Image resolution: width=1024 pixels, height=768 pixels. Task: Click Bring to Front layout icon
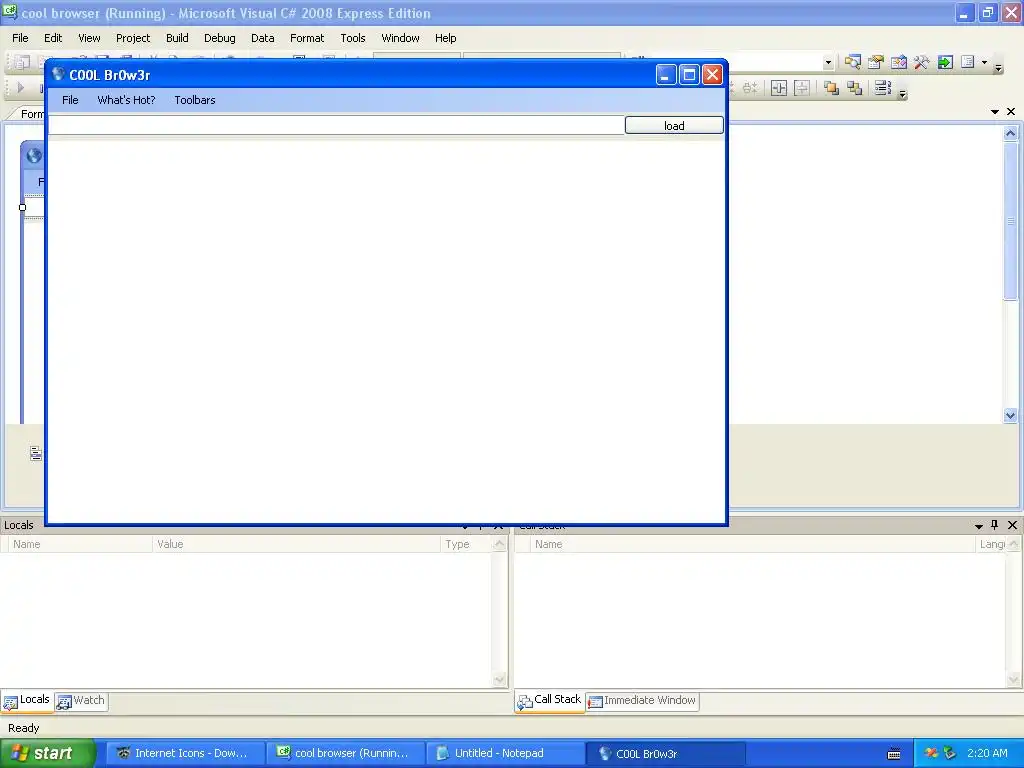click(831, 88)
